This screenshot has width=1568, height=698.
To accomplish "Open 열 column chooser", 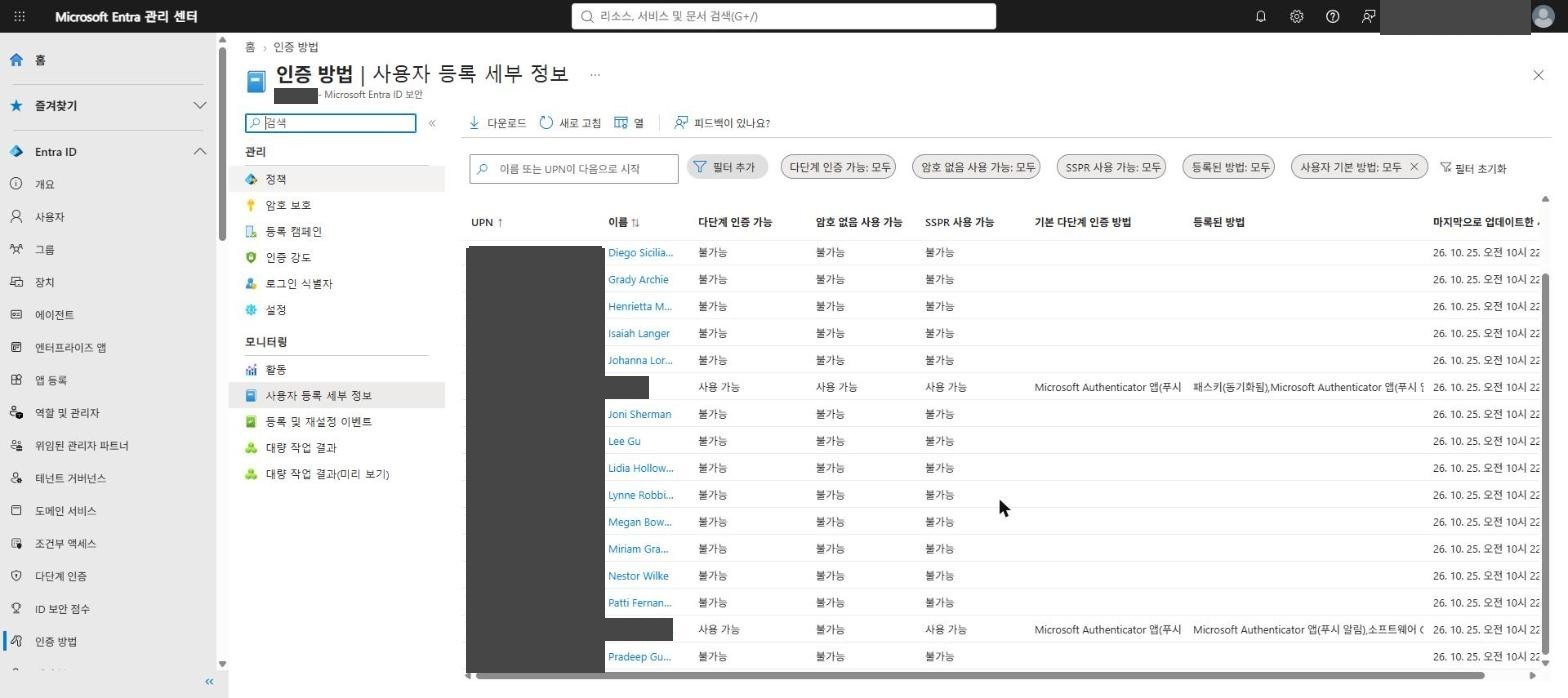I will pyautogui.click(x=629, y=123).
